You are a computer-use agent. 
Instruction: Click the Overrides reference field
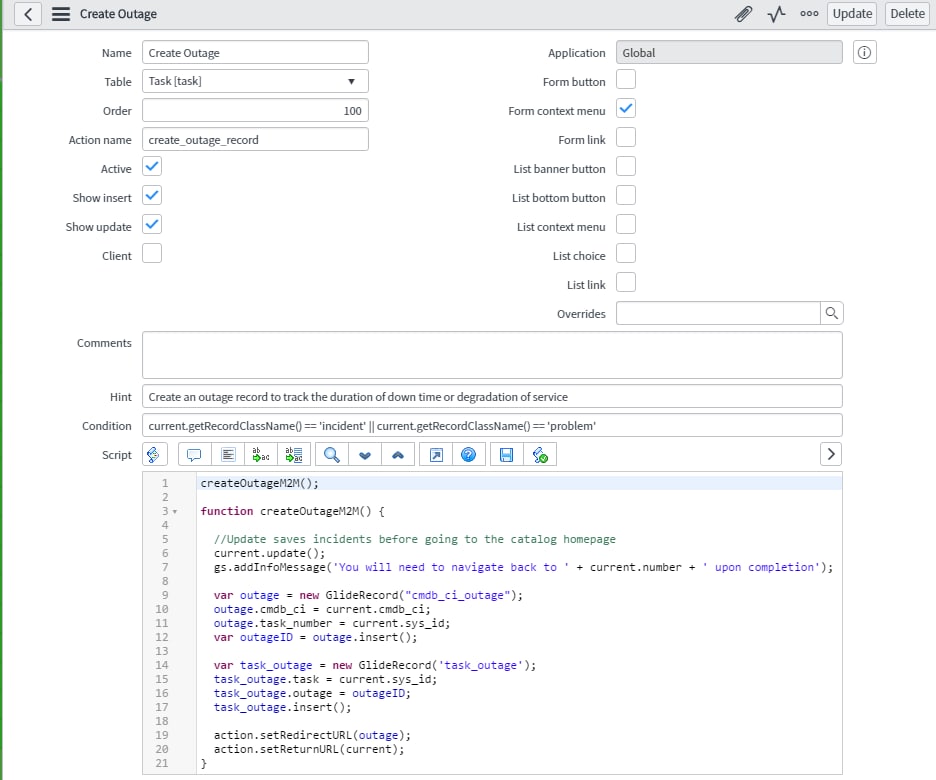(x=718, y=313)
